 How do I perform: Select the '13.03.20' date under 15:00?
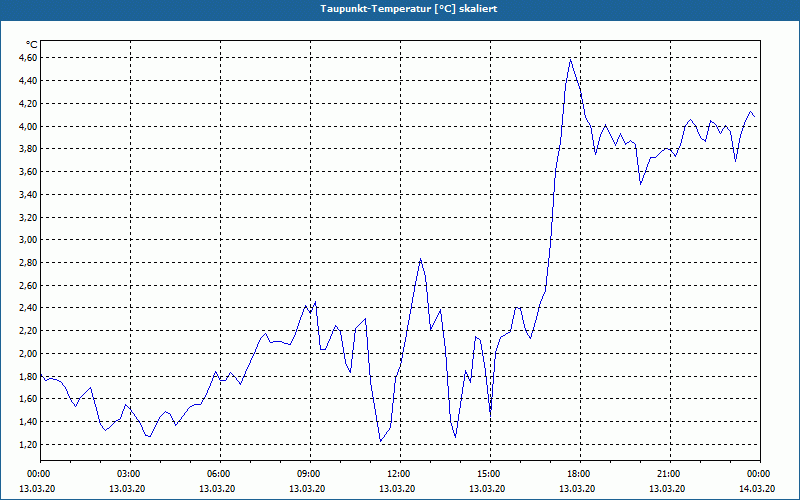pyautogui.click(x=487, y=489)
